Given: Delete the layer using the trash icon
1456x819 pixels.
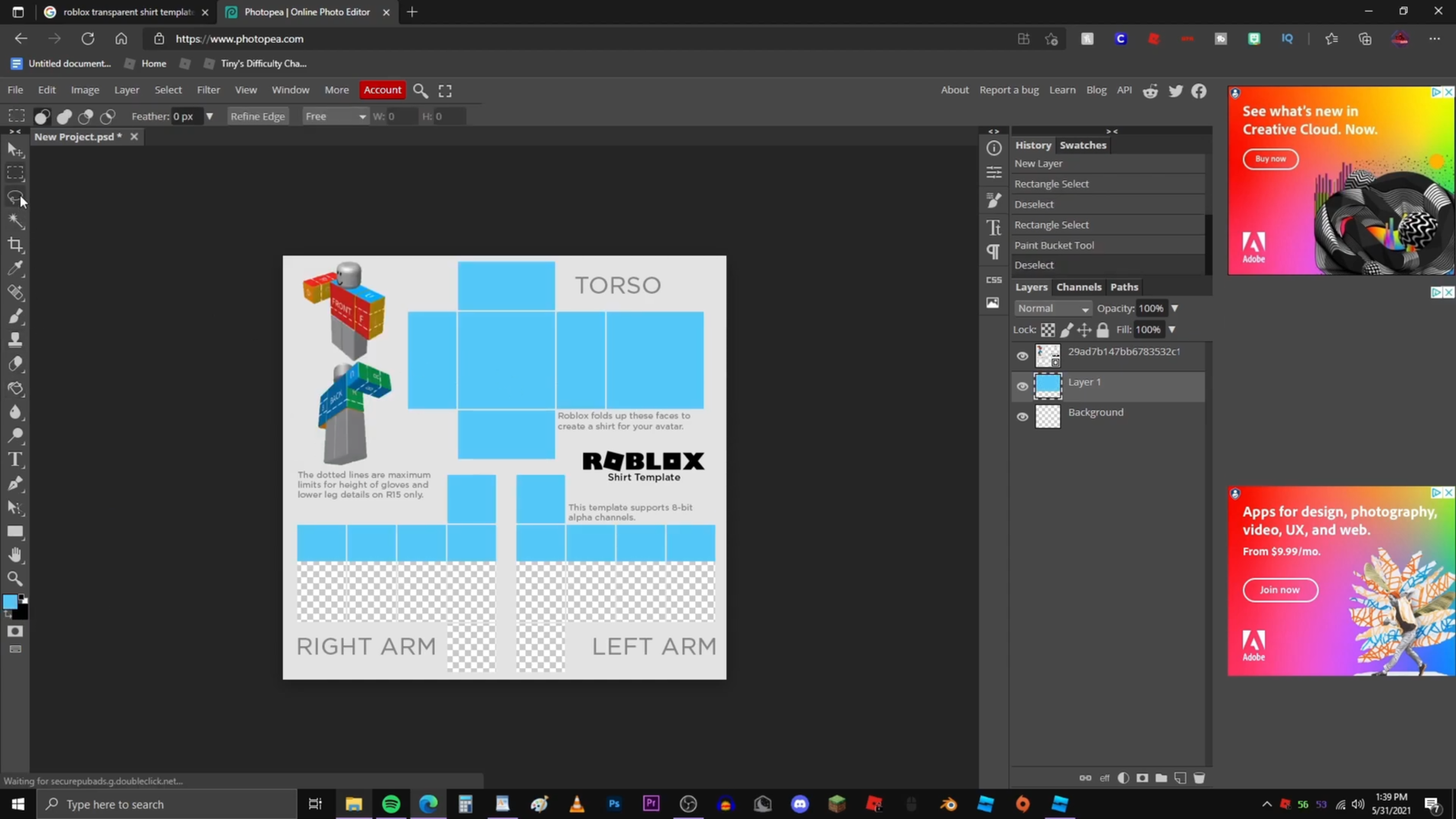Looking at the screenshot, I should point(1198,778).
